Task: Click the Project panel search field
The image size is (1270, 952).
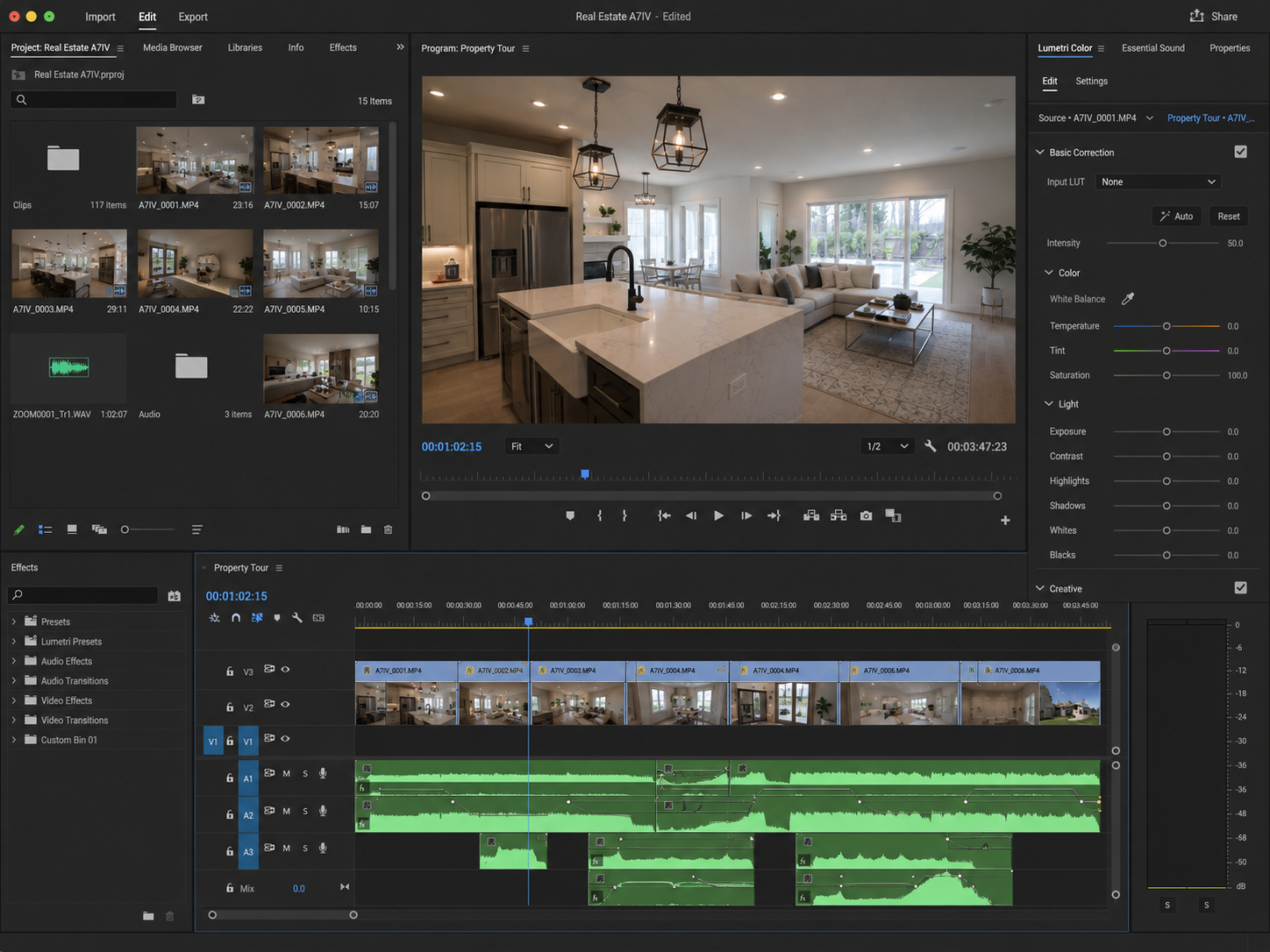Action: point(94,100)
